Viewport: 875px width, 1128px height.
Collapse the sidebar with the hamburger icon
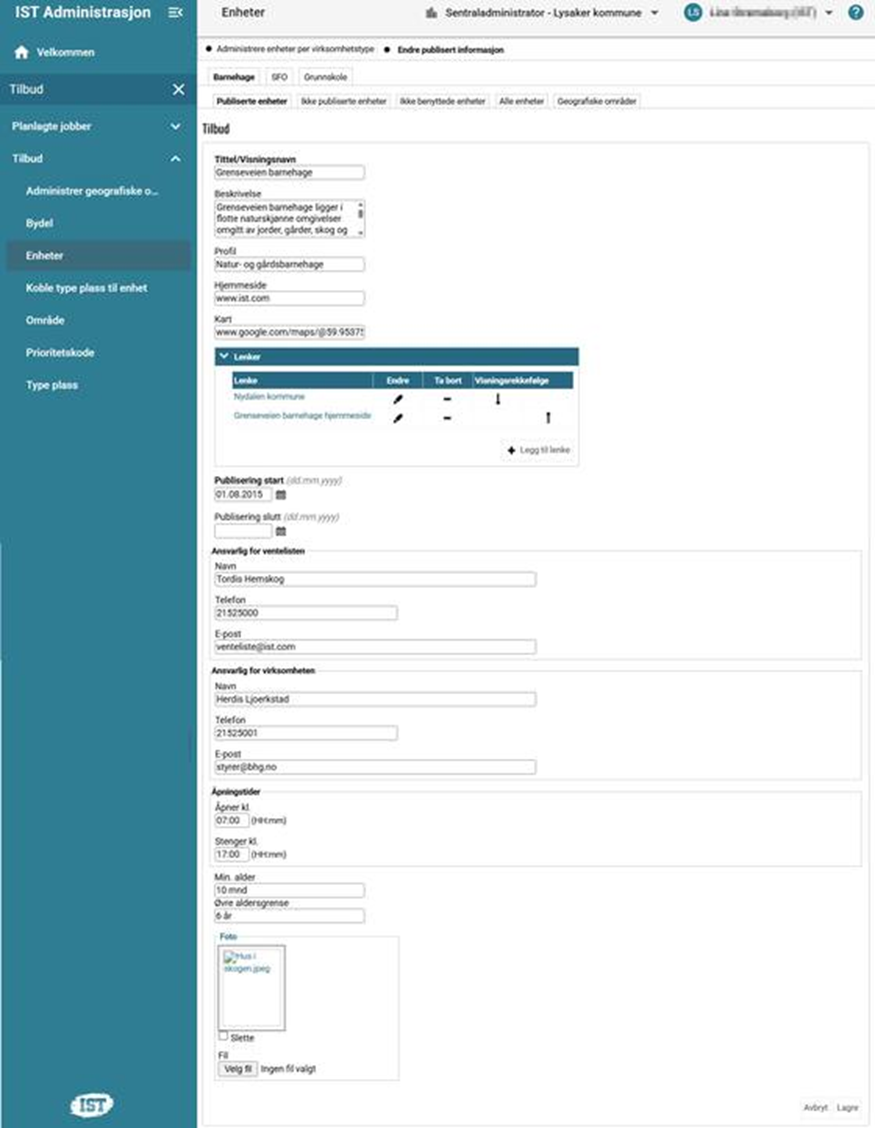176,12
